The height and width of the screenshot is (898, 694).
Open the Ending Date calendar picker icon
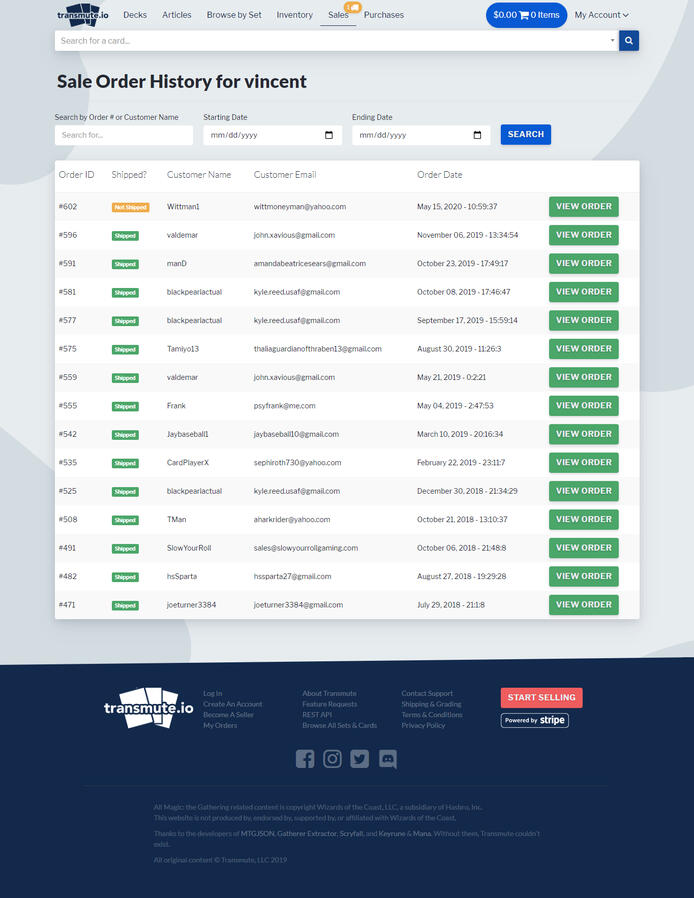(478, 135)
